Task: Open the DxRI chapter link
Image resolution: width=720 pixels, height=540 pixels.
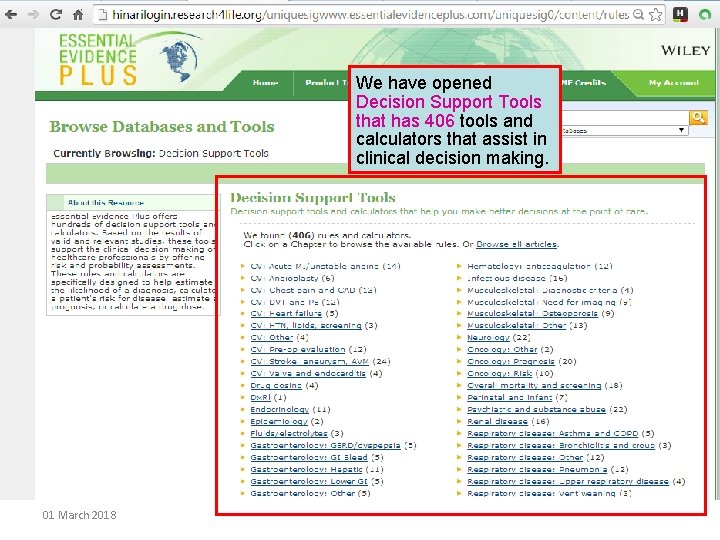Action: [x=260, y=397]
